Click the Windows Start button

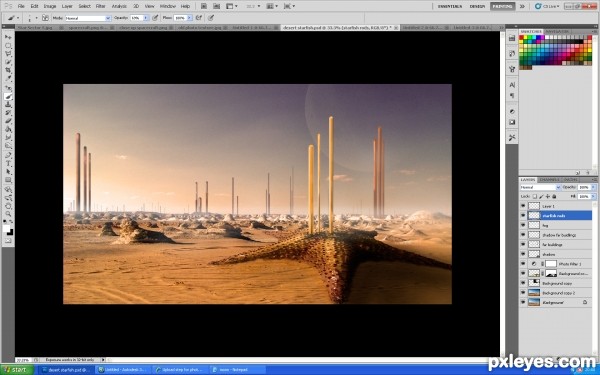click(x=17, y=370)
